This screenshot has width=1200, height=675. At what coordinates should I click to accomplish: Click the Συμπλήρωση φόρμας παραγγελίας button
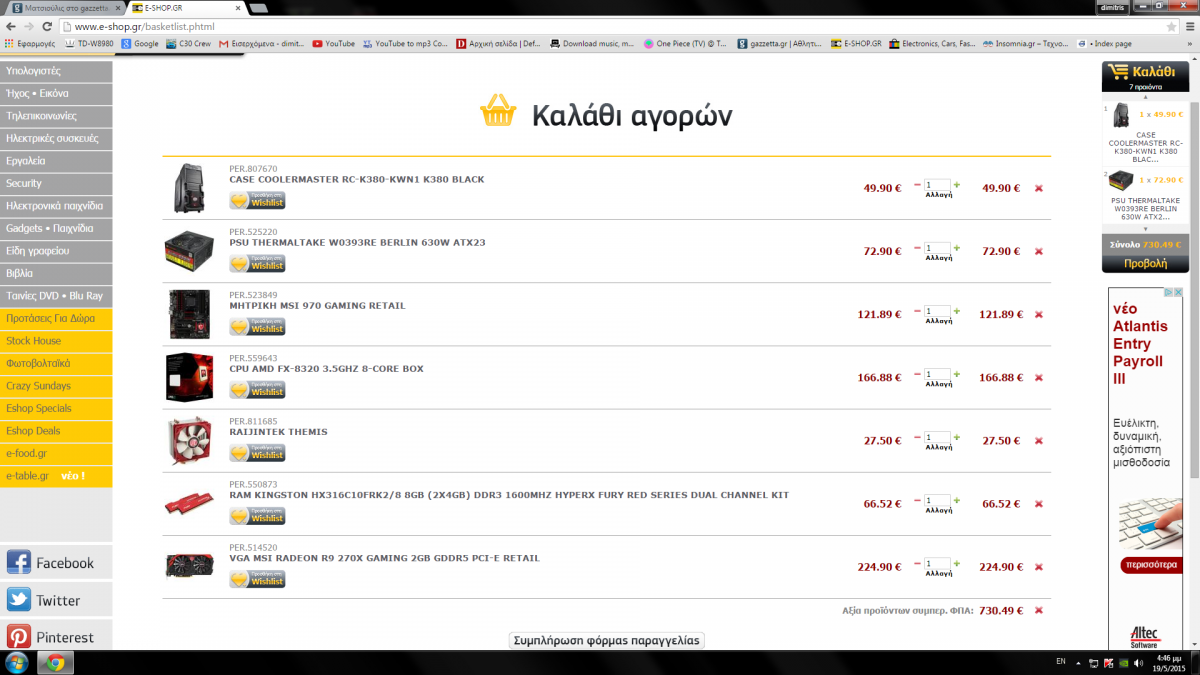[607, 640]
